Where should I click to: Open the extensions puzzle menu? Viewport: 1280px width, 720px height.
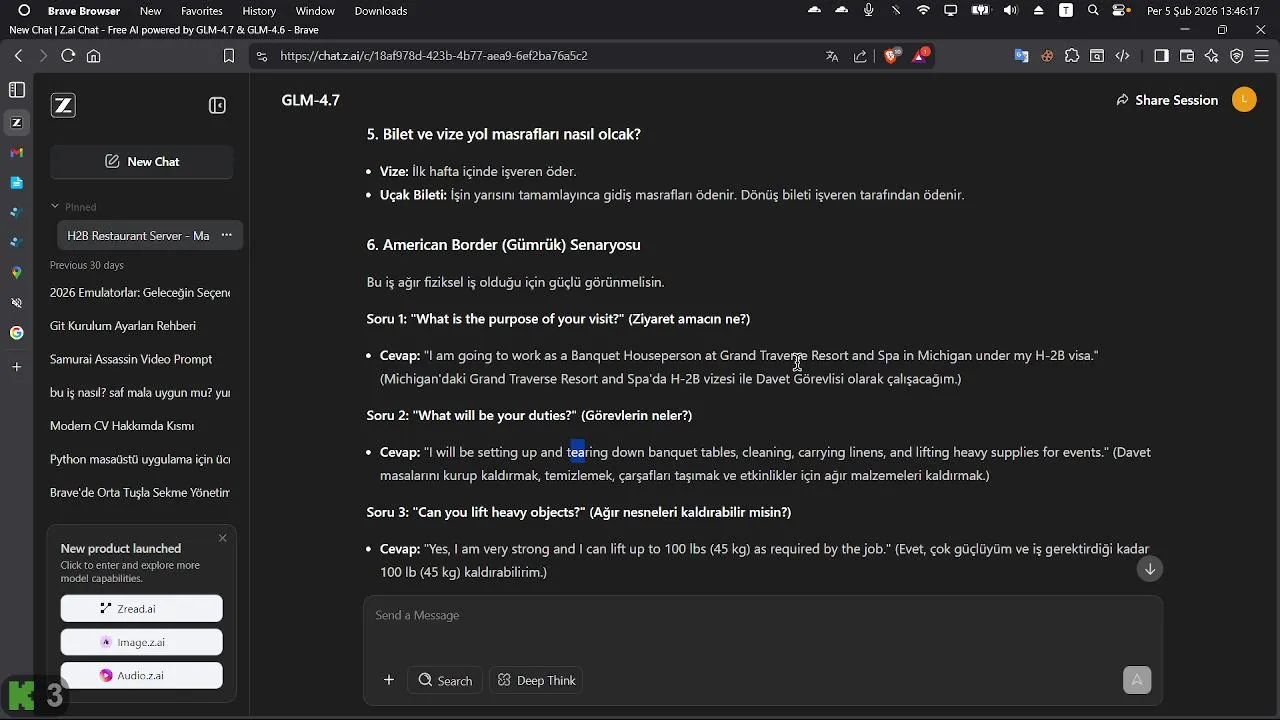(x=1072, y=56)
